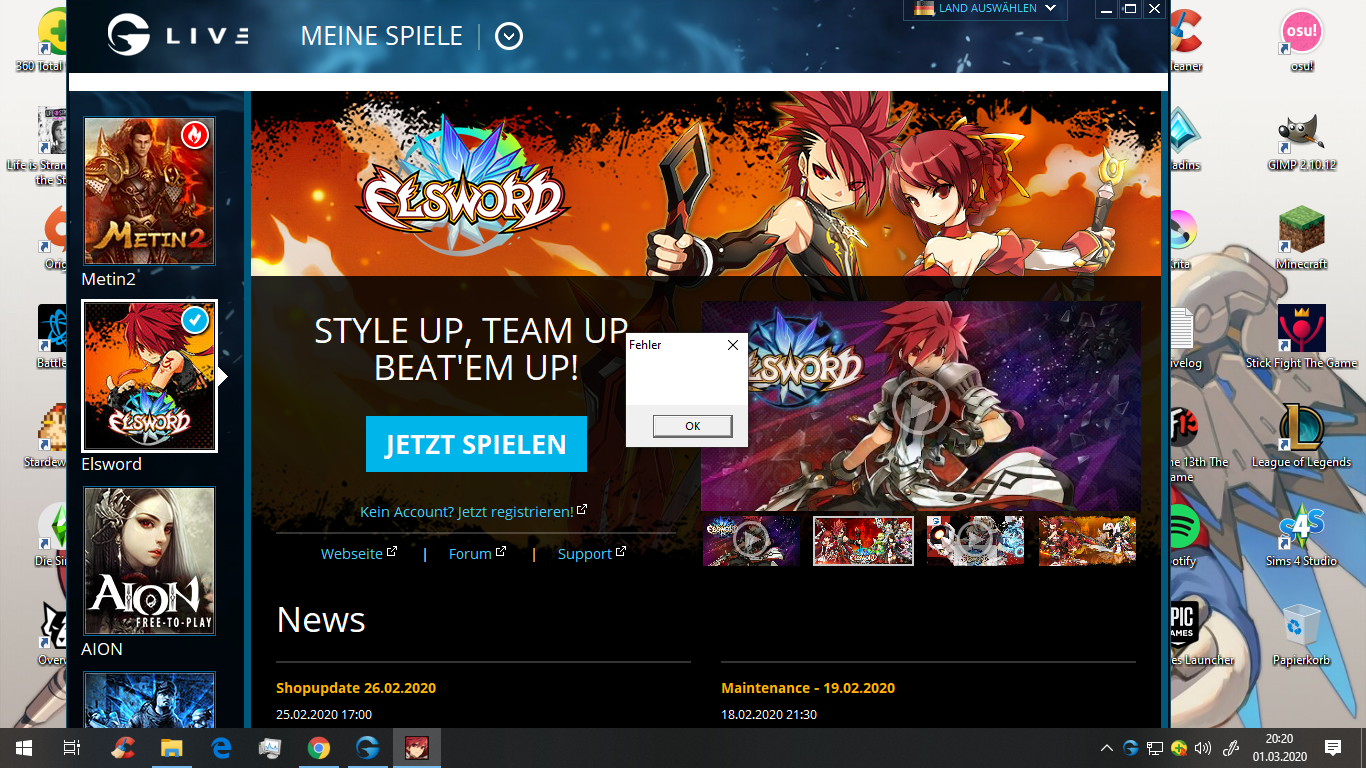Open the Maintenance - 19.02.2020 news item
This screenshot has width=1366, height=768.
pos(808,688)
